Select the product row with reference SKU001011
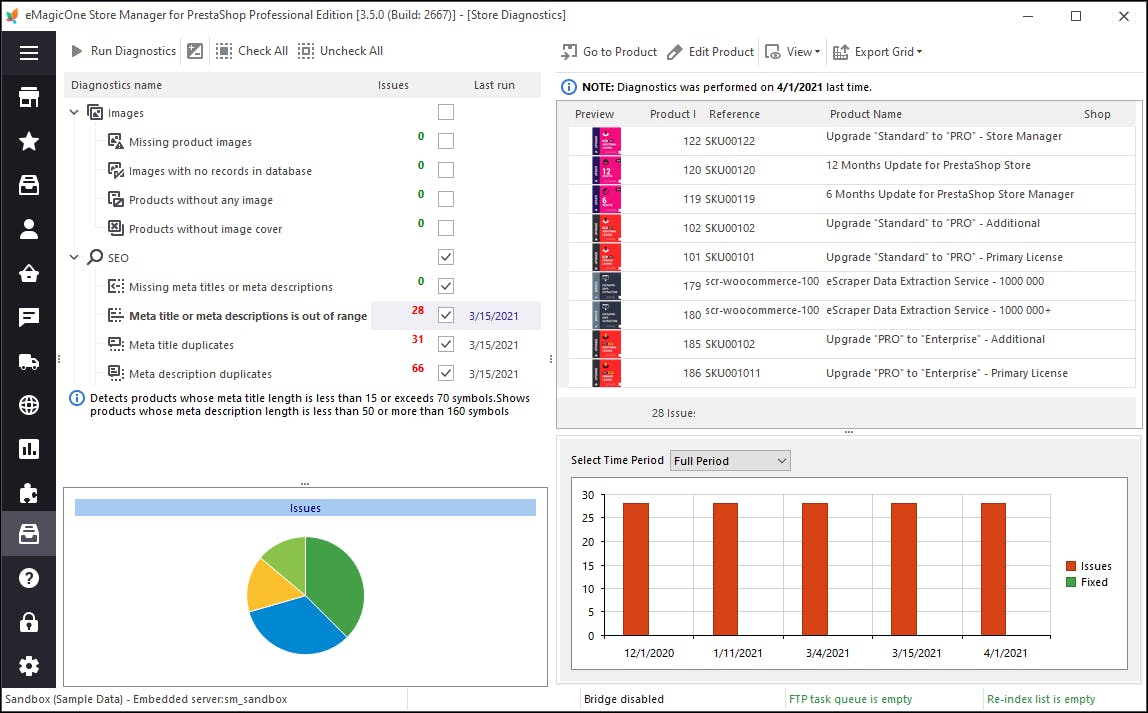Viewport: 1148px width, 713px height. 852,373
